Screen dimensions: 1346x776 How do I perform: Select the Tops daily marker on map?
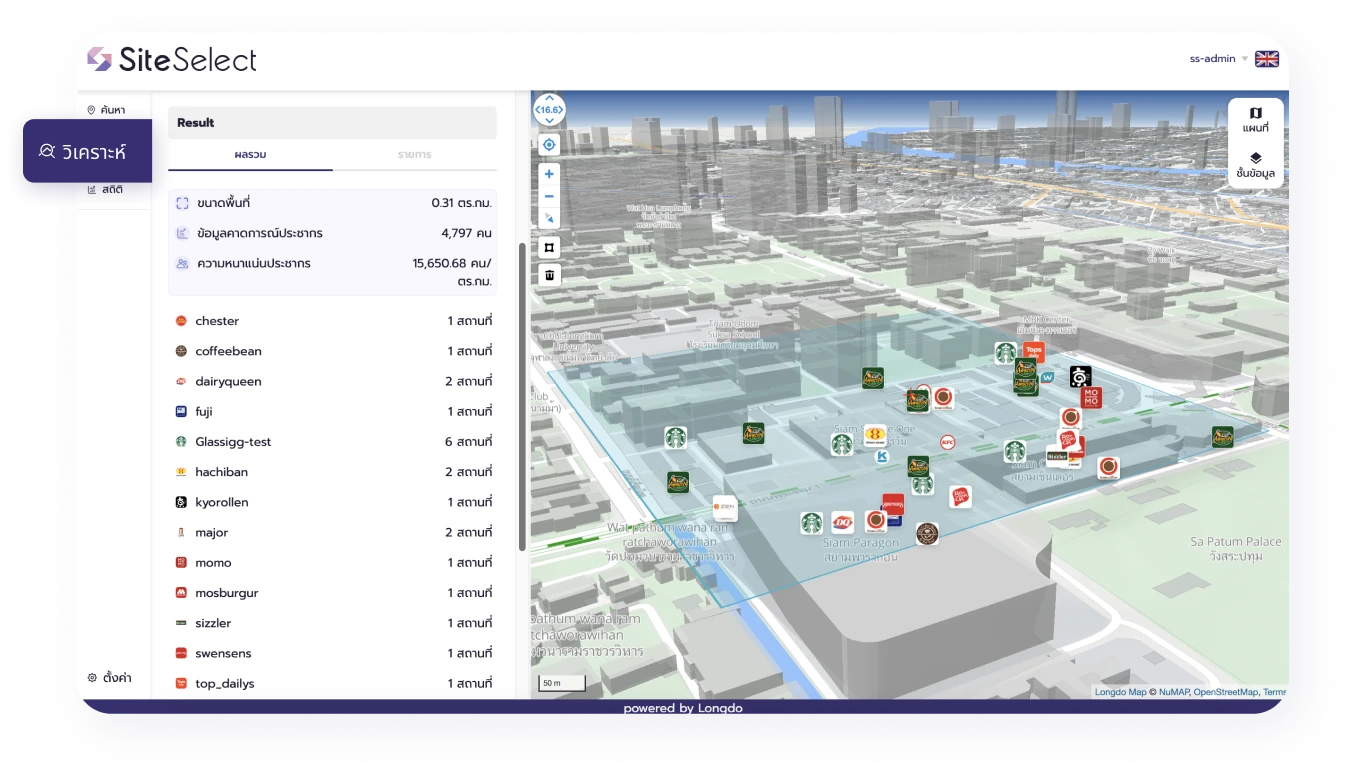pyautogui.click(x=1034, y=352)
